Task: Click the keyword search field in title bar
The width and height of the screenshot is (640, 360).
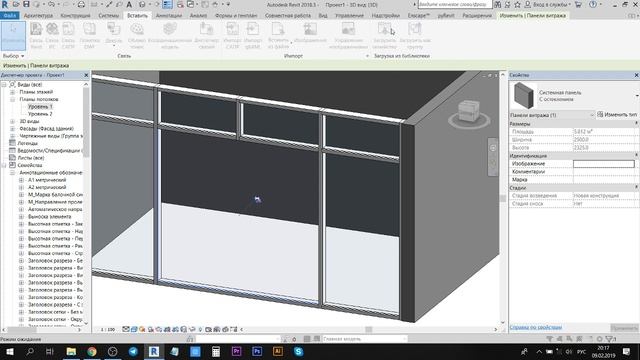Action: click(x=454, y=4)
